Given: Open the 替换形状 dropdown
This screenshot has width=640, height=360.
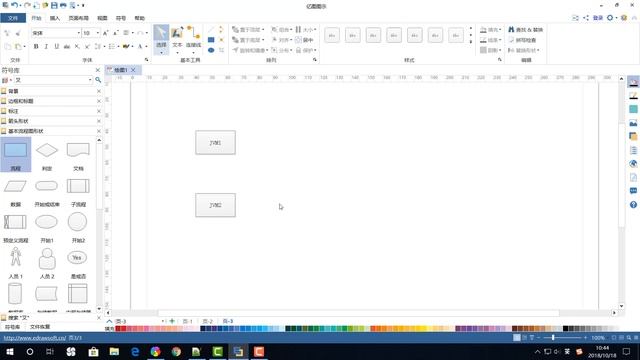Looking at the screenshot, I should (524, 50).
